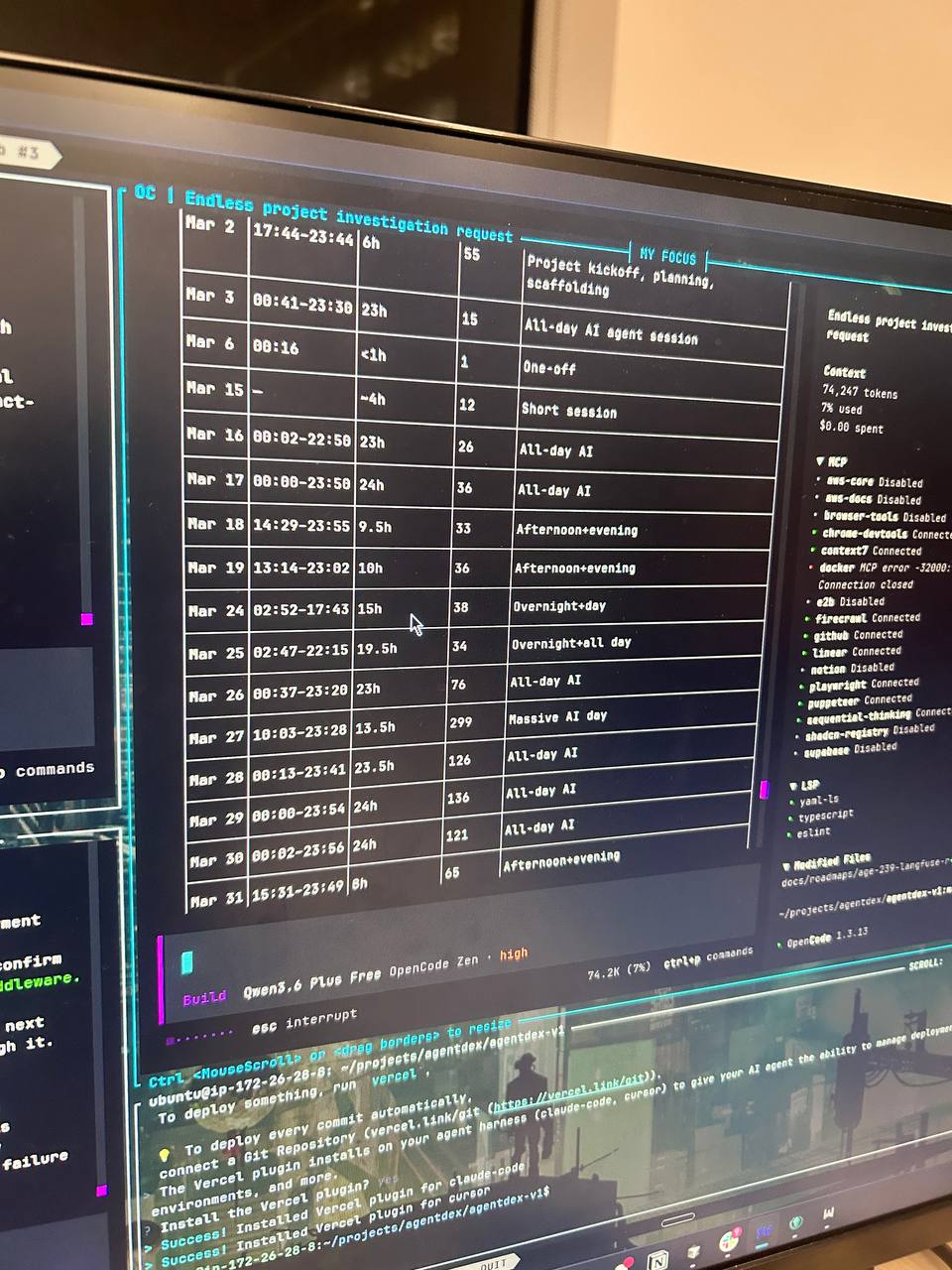Click the red error dot next to docker MCP
This screenshot has width=952, height=1270.
[x=811, y=568]
